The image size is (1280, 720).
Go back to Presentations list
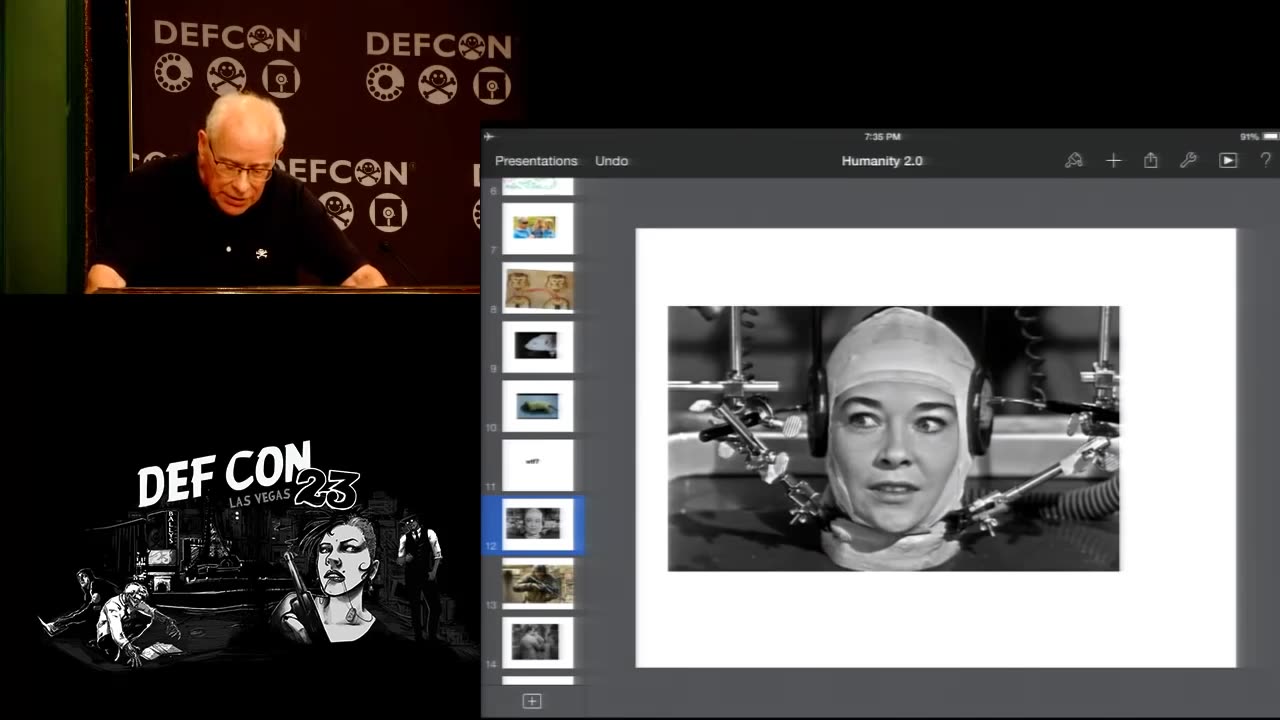536,161
